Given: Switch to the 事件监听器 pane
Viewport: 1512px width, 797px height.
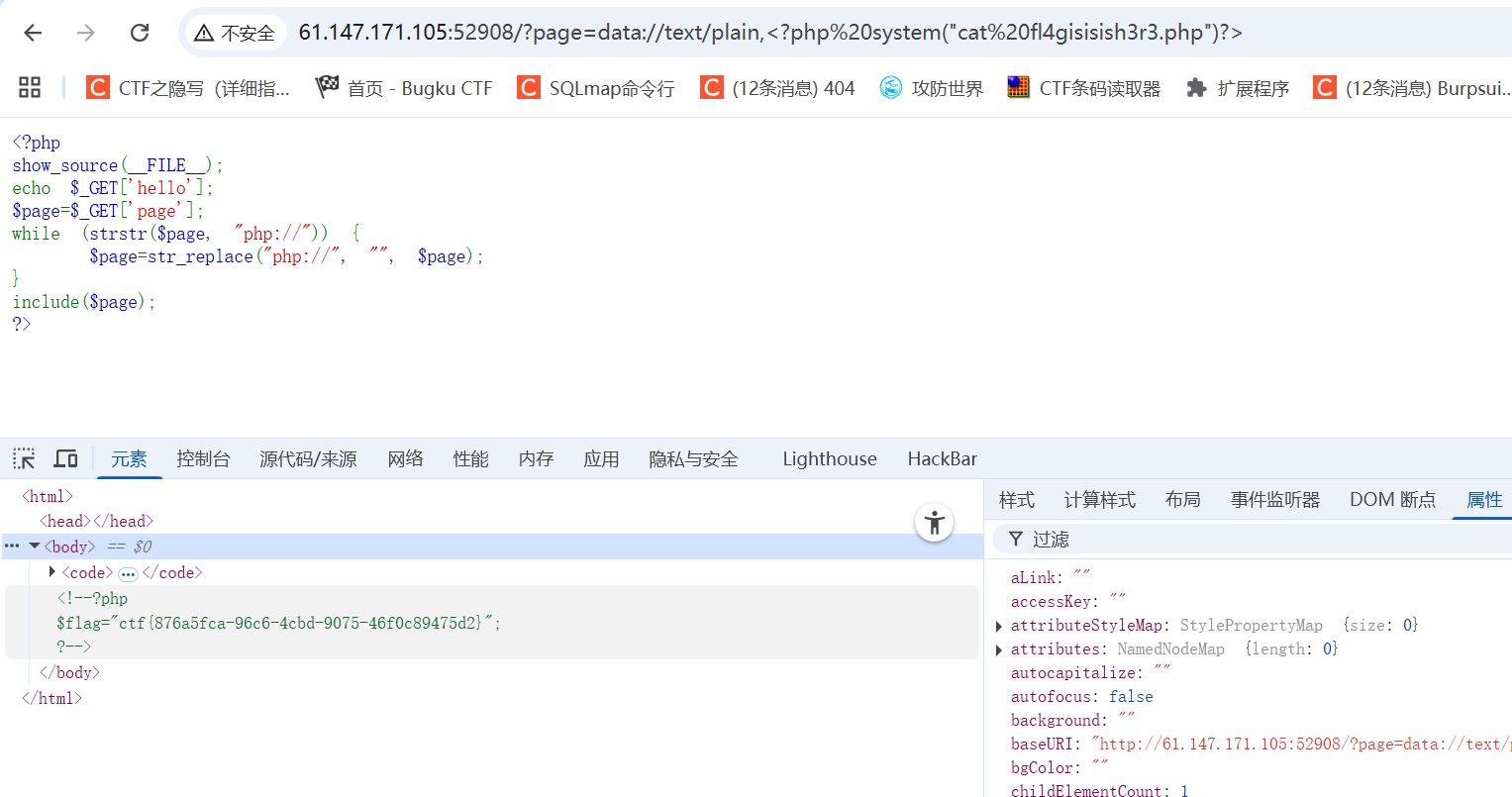Looking at the screenshot, I should click(1275, 499).
